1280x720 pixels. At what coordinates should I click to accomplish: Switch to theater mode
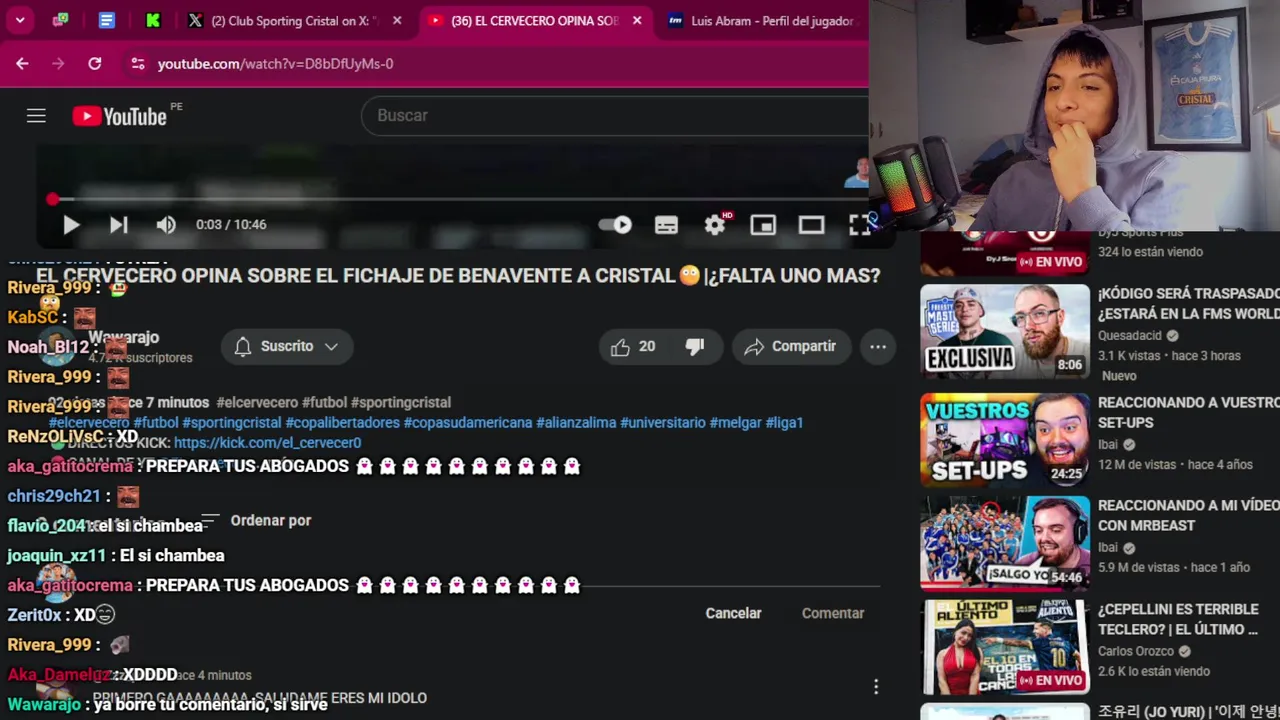[811, 225]
